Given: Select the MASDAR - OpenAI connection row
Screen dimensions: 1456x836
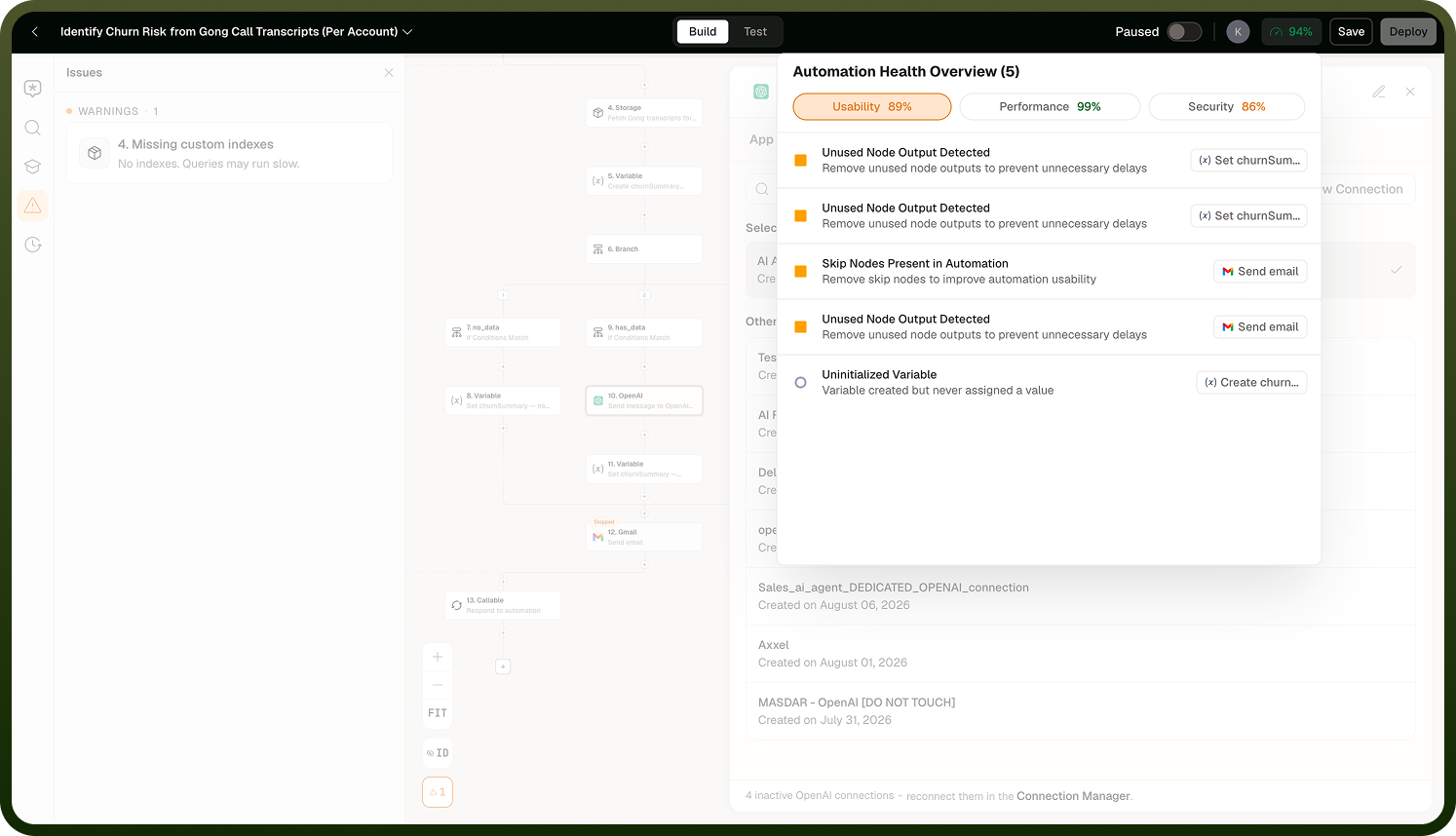Looking at the screenshot, I should point(1081,711).
